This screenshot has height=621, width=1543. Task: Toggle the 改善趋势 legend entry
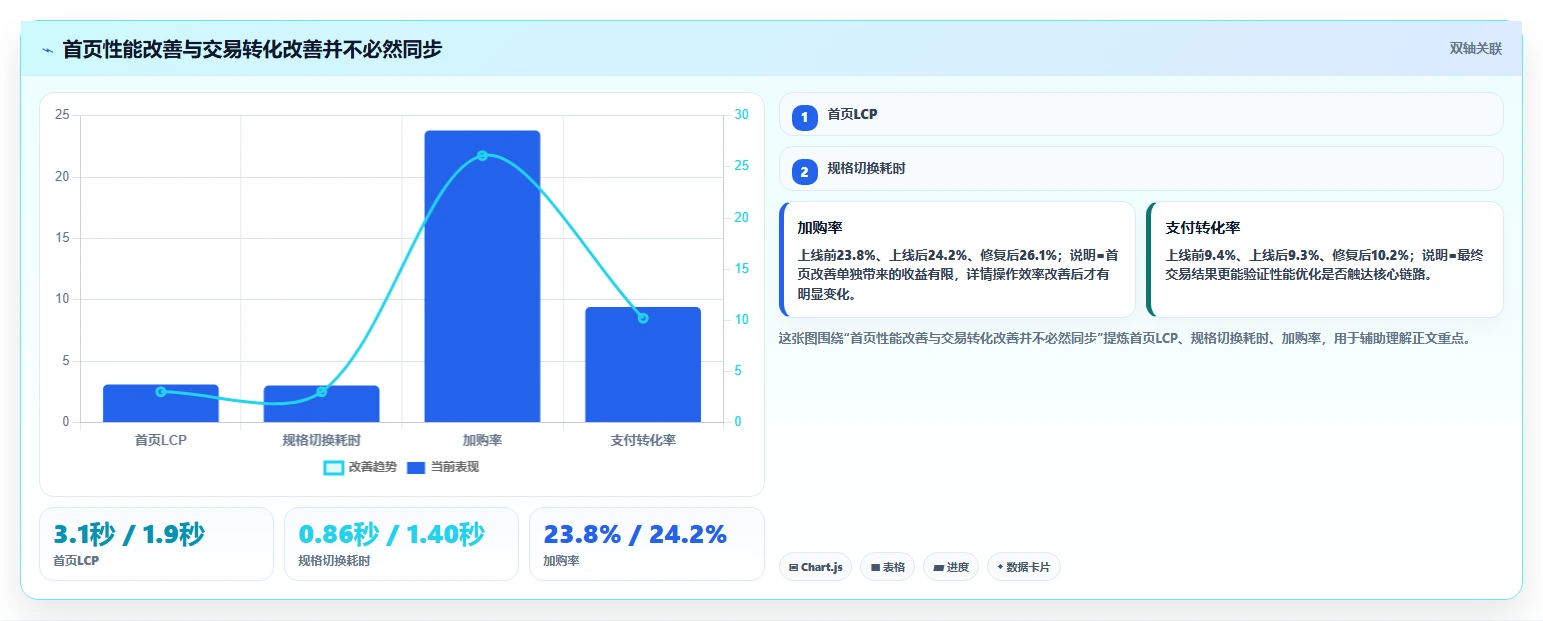[360, 467]
